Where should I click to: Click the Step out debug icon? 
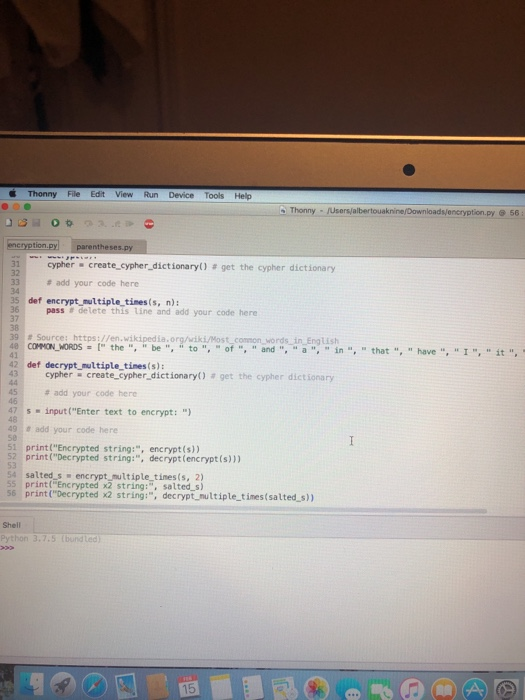[x=116, y=223]
